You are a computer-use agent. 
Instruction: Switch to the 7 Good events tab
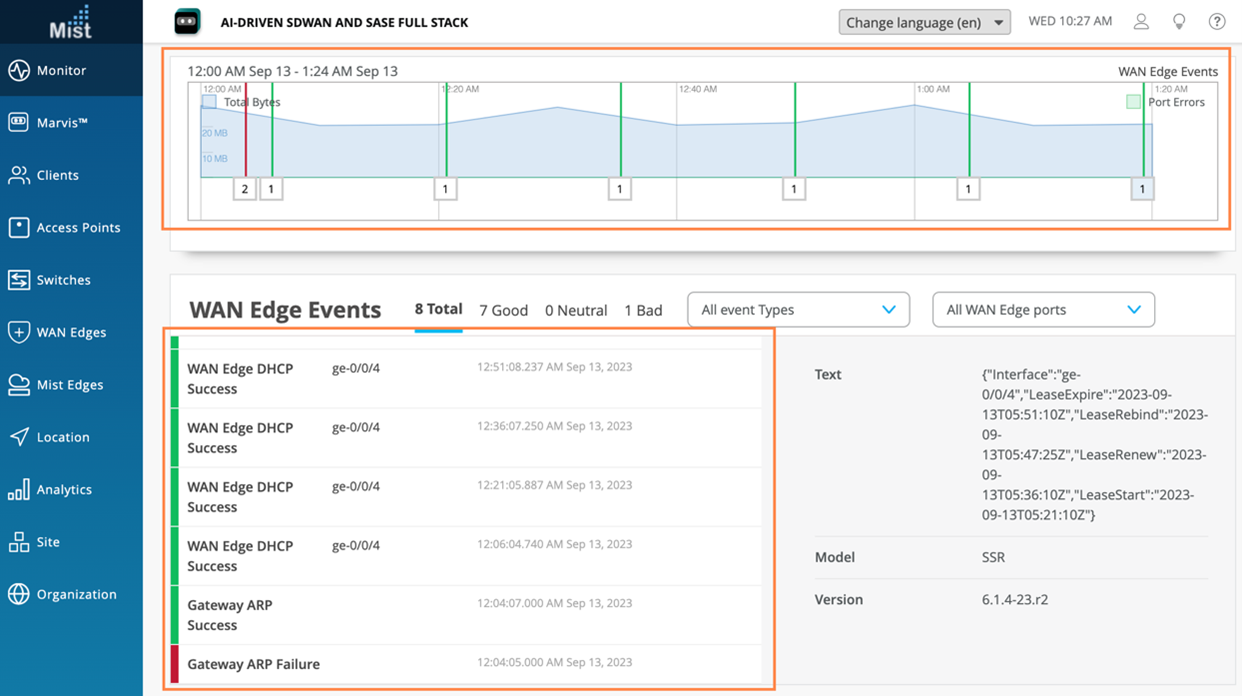(x=503, y=310)
